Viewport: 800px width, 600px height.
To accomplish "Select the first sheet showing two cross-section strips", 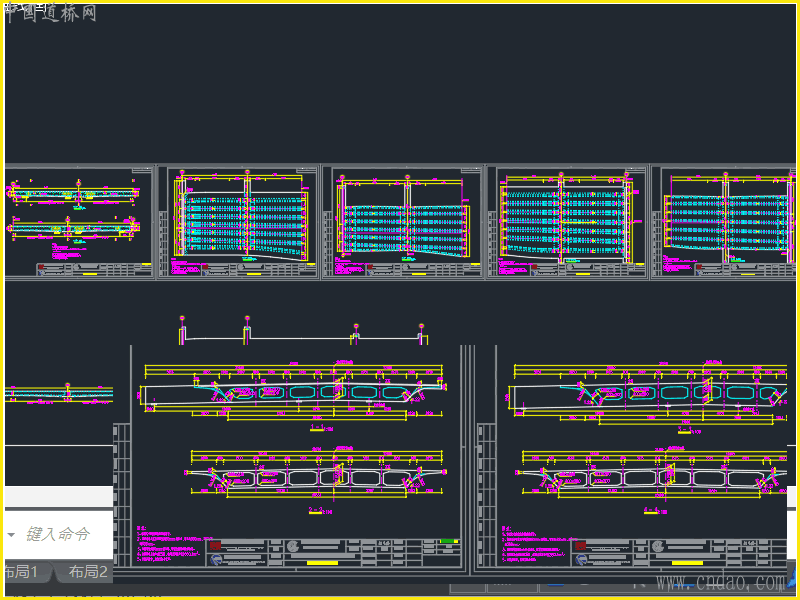I will (79, 221).
